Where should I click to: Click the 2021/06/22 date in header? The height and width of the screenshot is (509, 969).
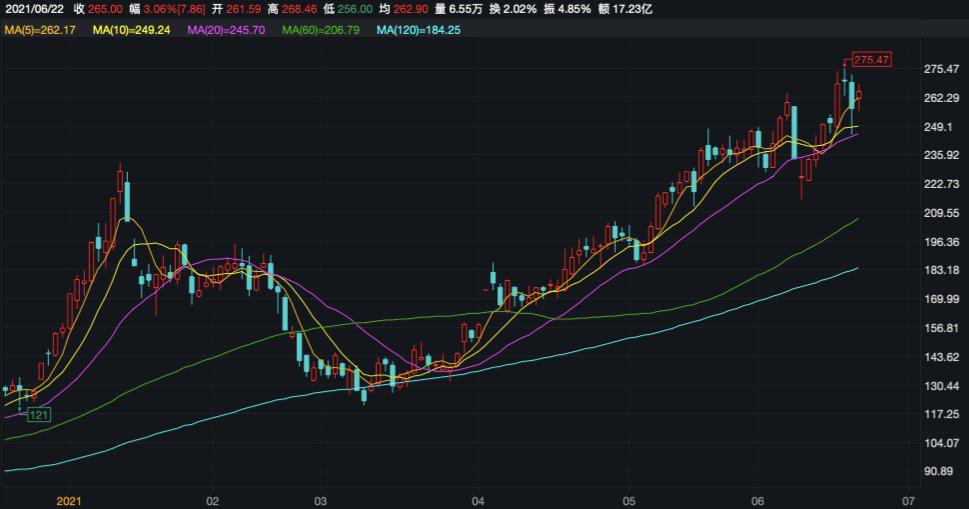(34, 8)
